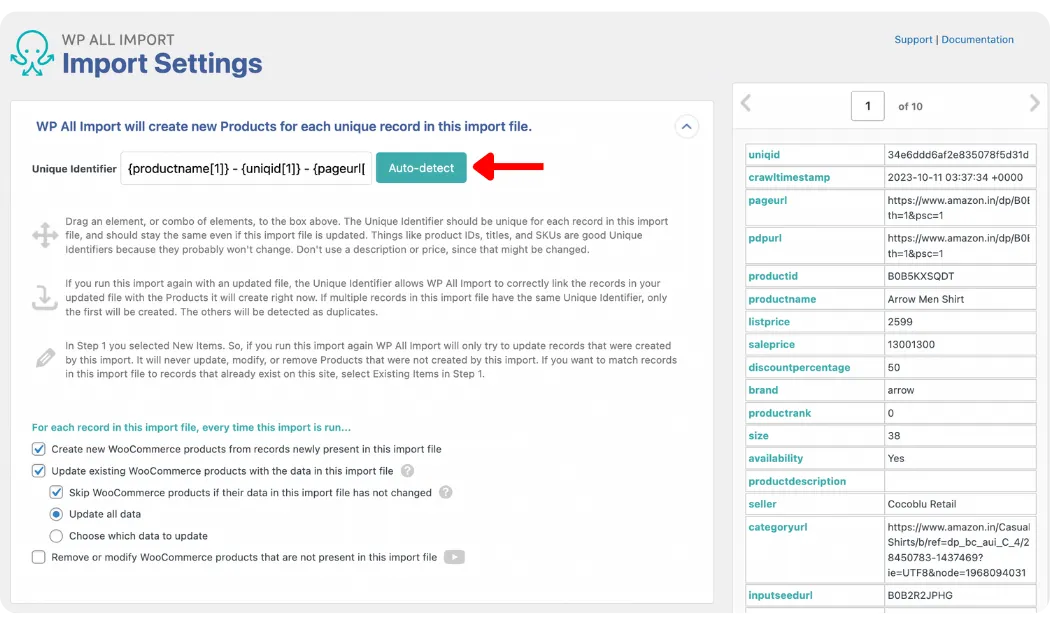Uncheck creating new WooCommerce products from records

[x=38, y=448]
